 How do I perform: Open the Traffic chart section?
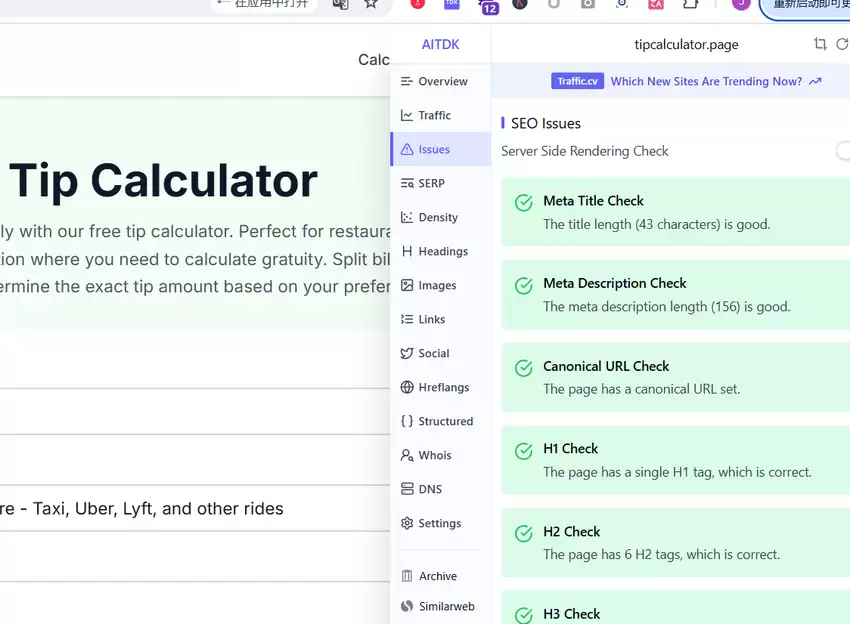[x=440, y=115]
